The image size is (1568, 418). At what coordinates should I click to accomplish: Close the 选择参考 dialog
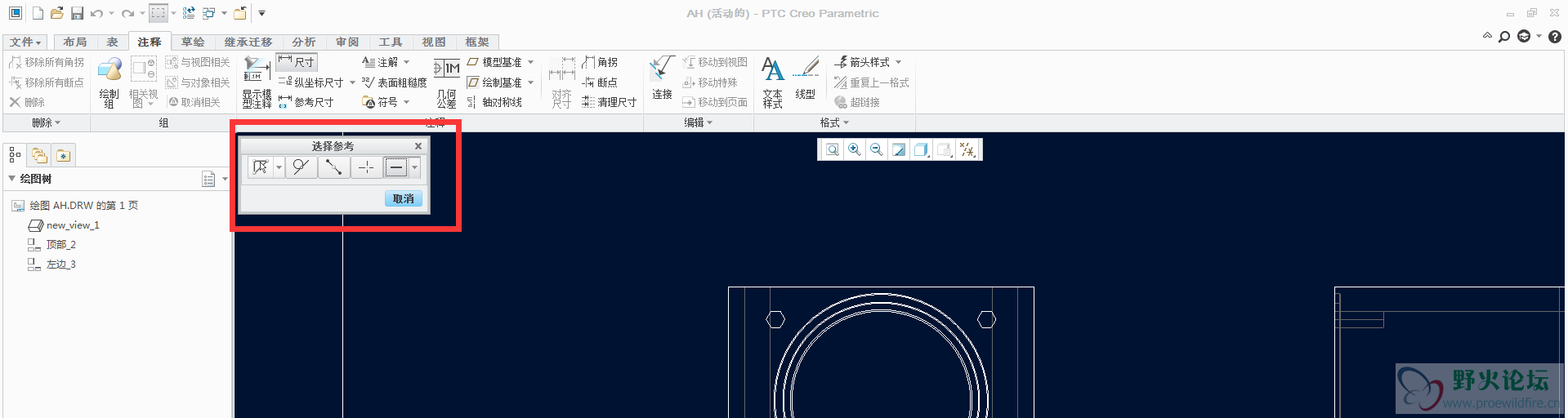(x=418, y=146)
